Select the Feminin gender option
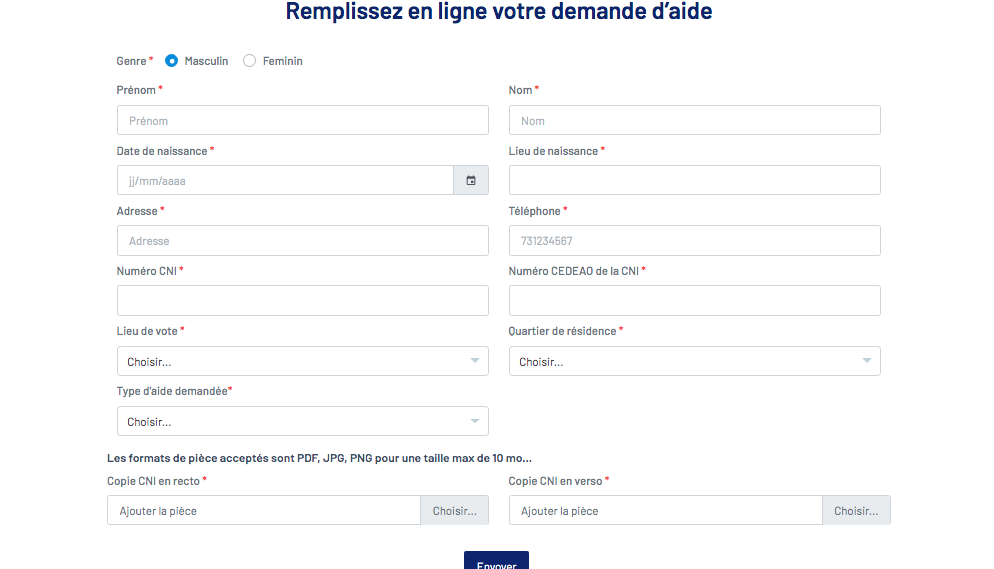Image resolution: width=994 pixels, height=569 pixels. (250, 61)
